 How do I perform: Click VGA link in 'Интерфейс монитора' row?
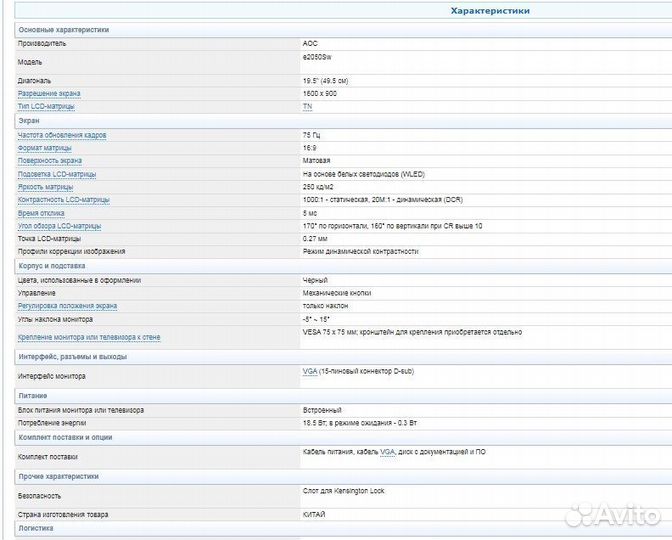coord(310,371)
